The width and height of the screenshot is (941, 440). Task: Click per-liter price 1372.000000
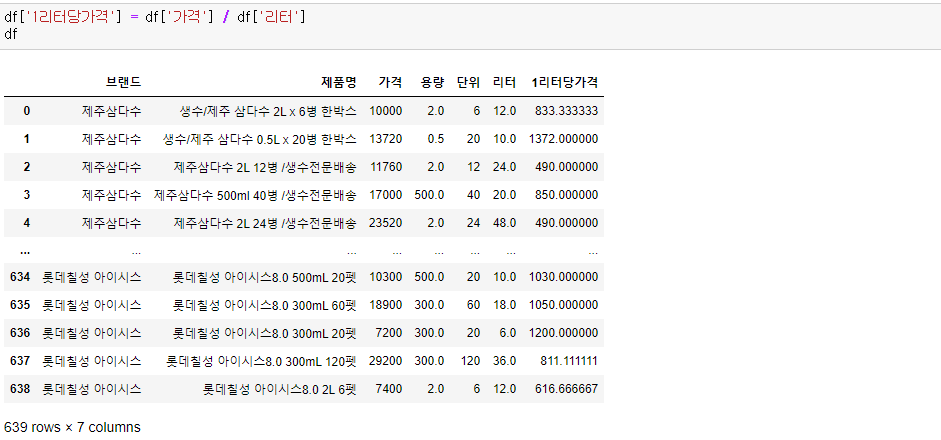point(564,139)
